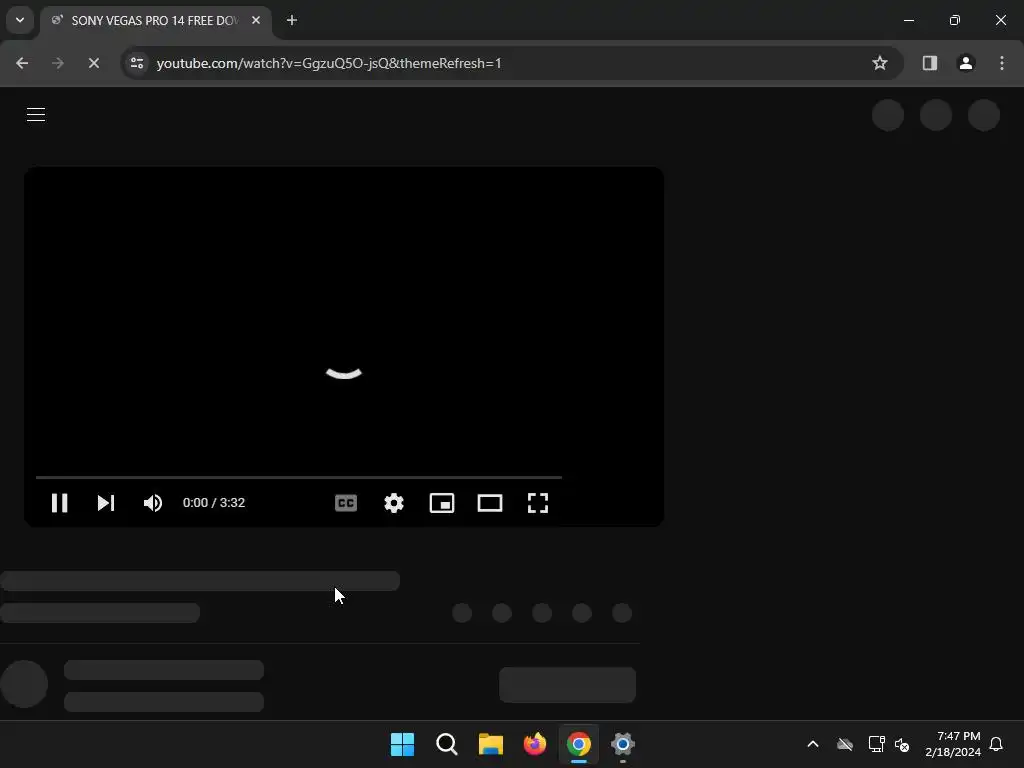Open the clock showing 7:47 PM
This screenshot has width=1024, height=768.
click(953, 744)
